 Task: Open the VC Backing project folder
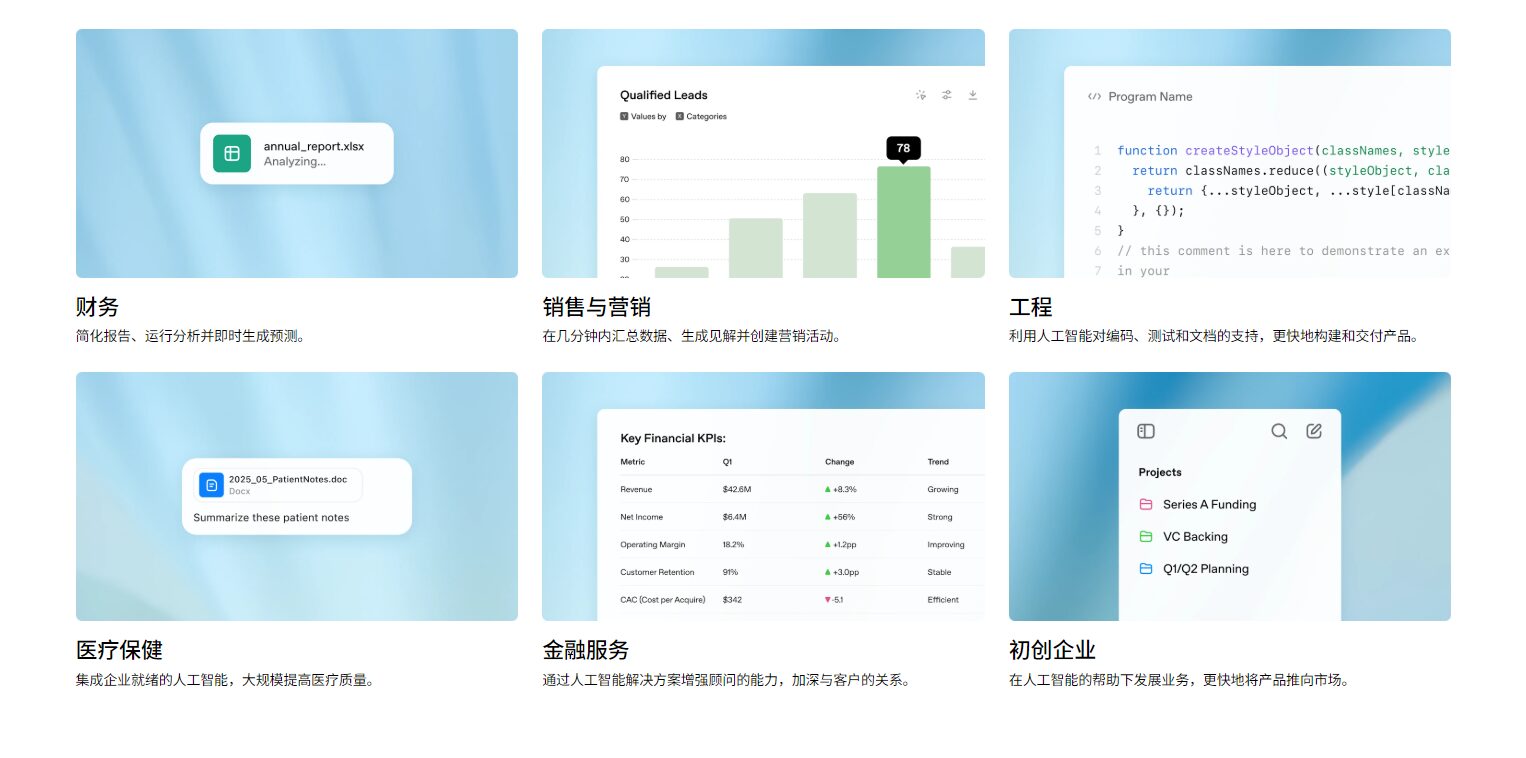(1194, 537)
